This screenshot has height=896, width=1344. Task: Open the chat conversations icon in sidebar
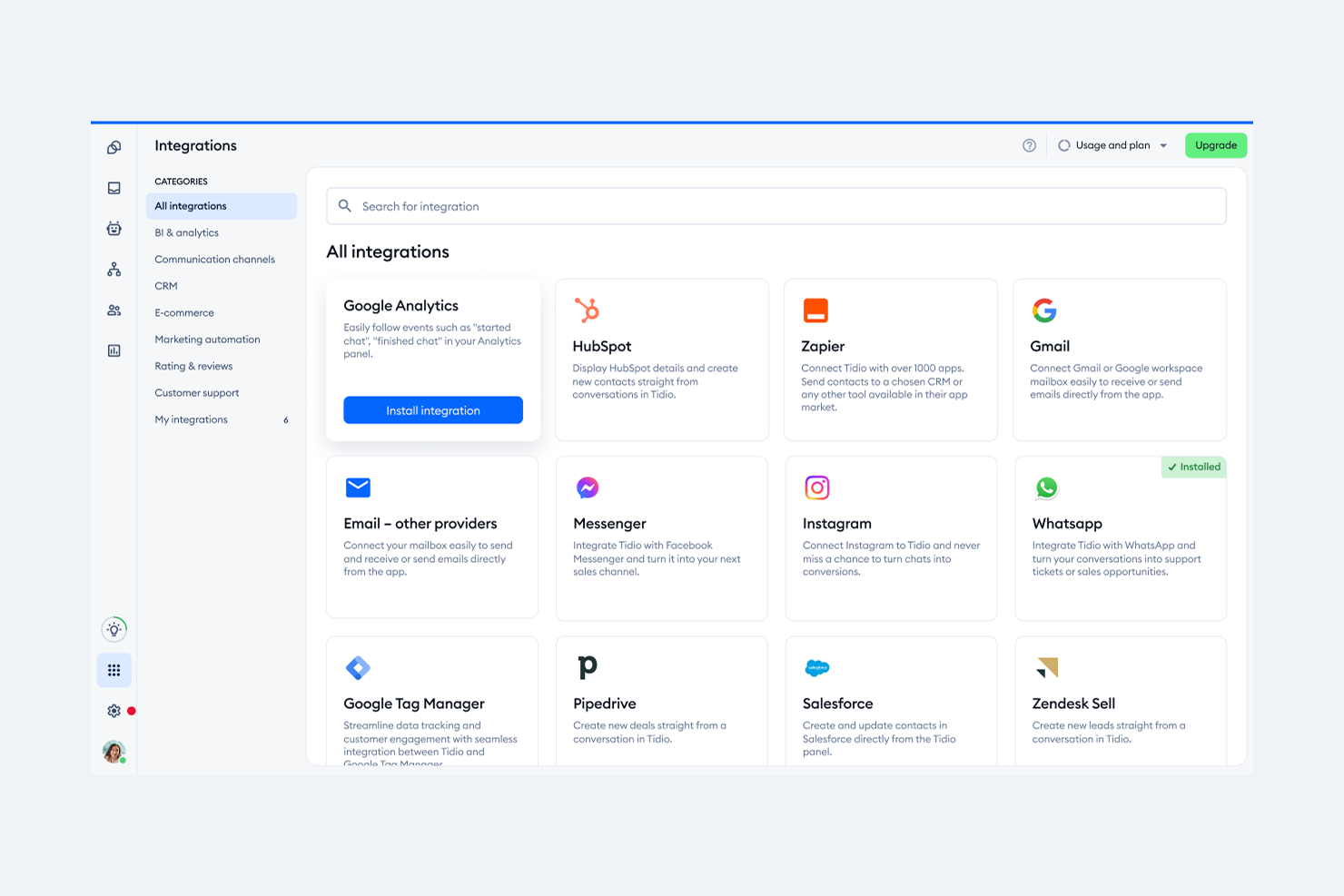(114, 146)
